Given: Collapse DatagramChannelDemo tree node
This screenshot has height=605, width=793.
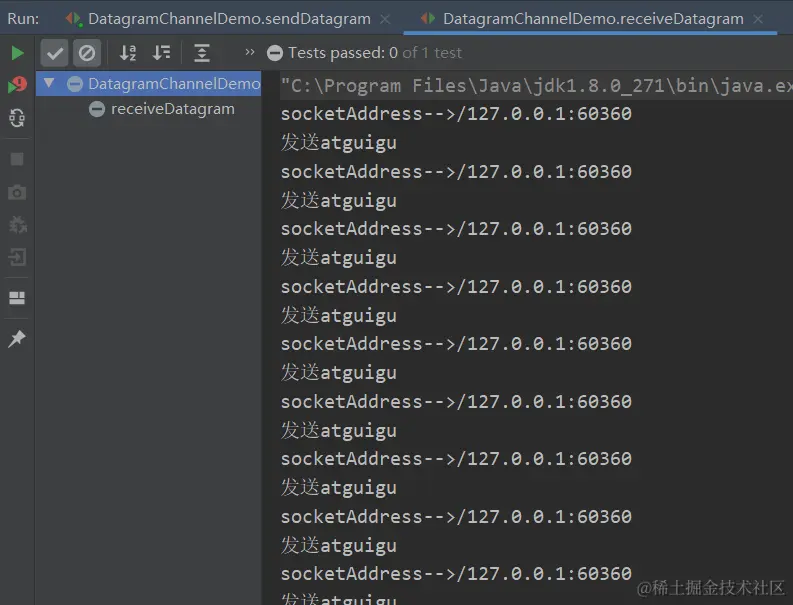Looking at the screenshot, I should pos(49,82).
